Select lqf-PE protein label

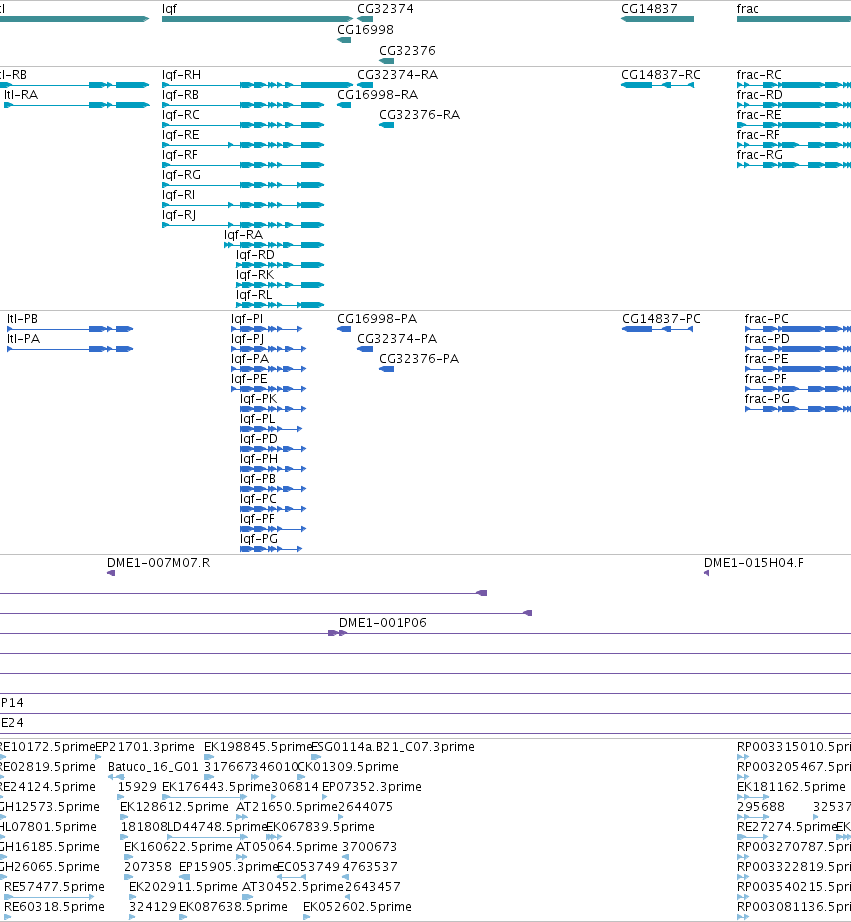[x=249, y=379]
